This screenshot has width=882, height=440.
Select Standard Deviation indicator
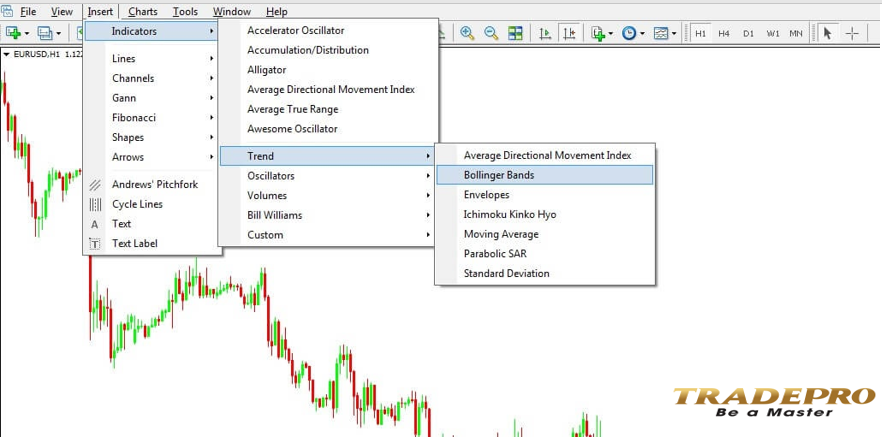point(544,273)
